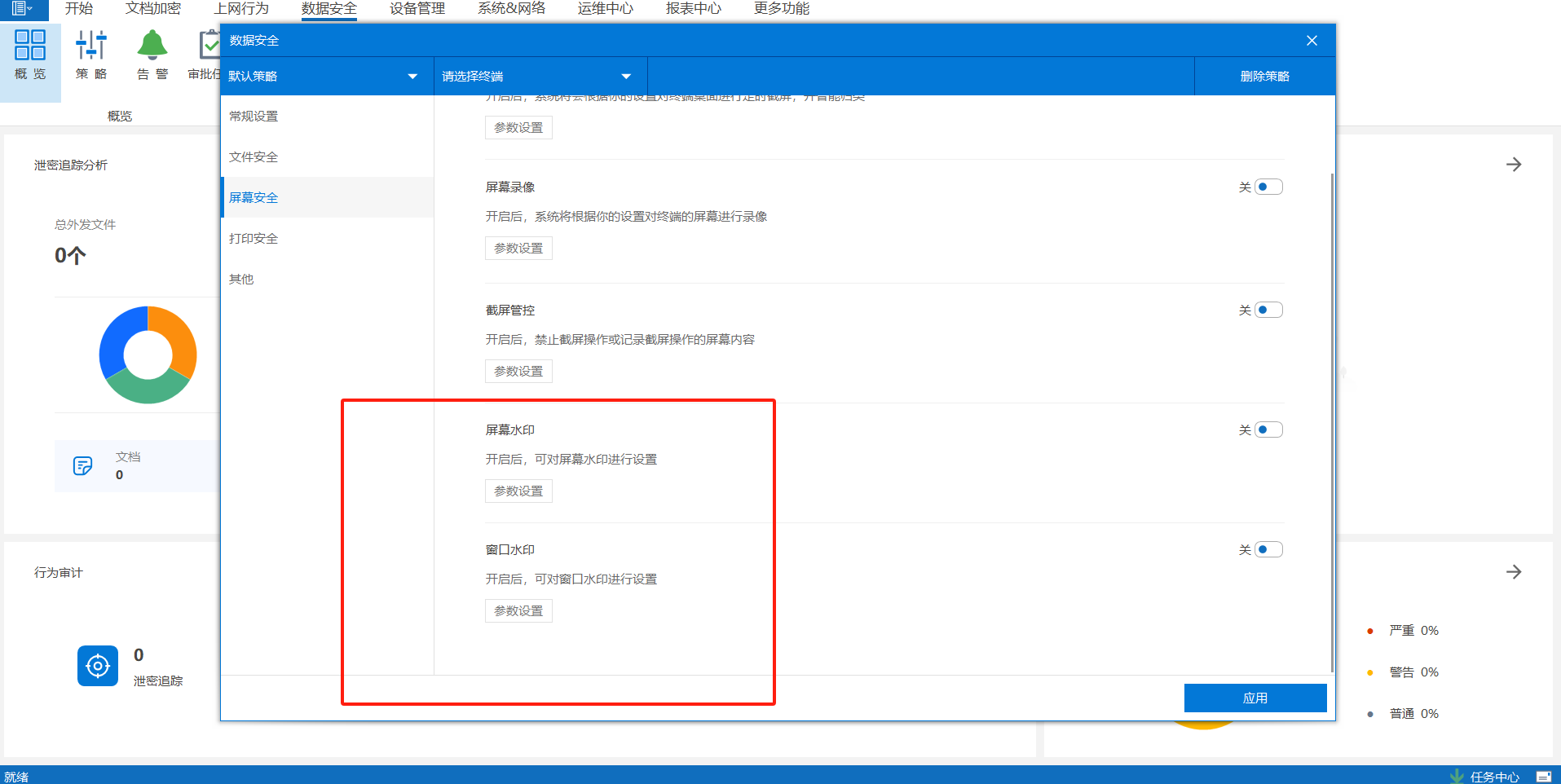Select the 数据安全 tab
The width and height of the screenshot is (1561, 784).
(x=329, y=9)
